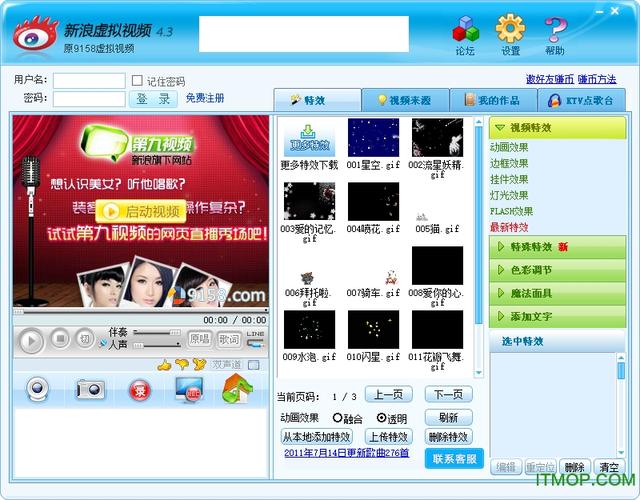
Task: Click the green house arrow icon
Action: pyautogui.click(x=236, y=389)
